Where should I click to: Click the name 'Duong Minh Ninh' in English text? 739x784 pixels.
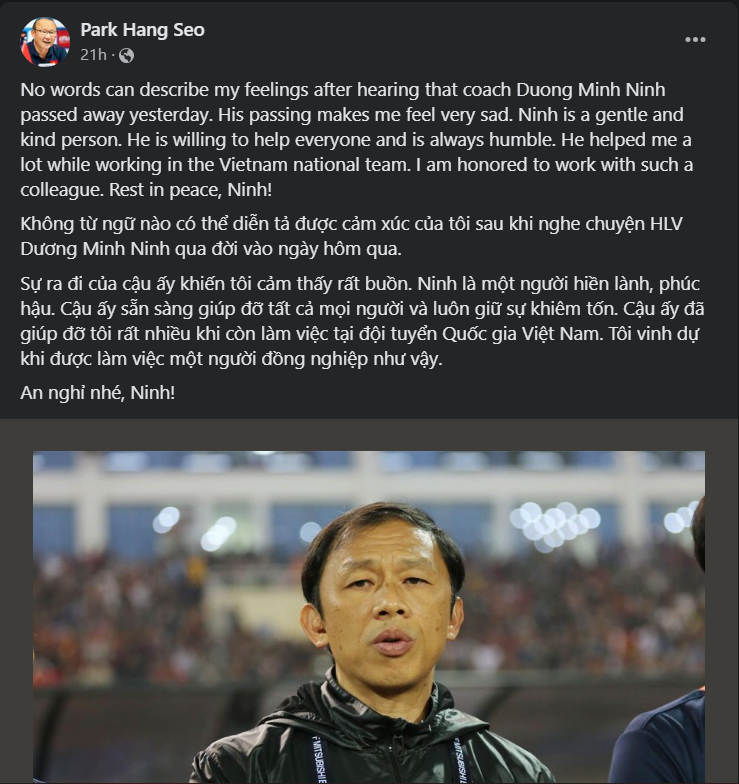pos(591,90)
